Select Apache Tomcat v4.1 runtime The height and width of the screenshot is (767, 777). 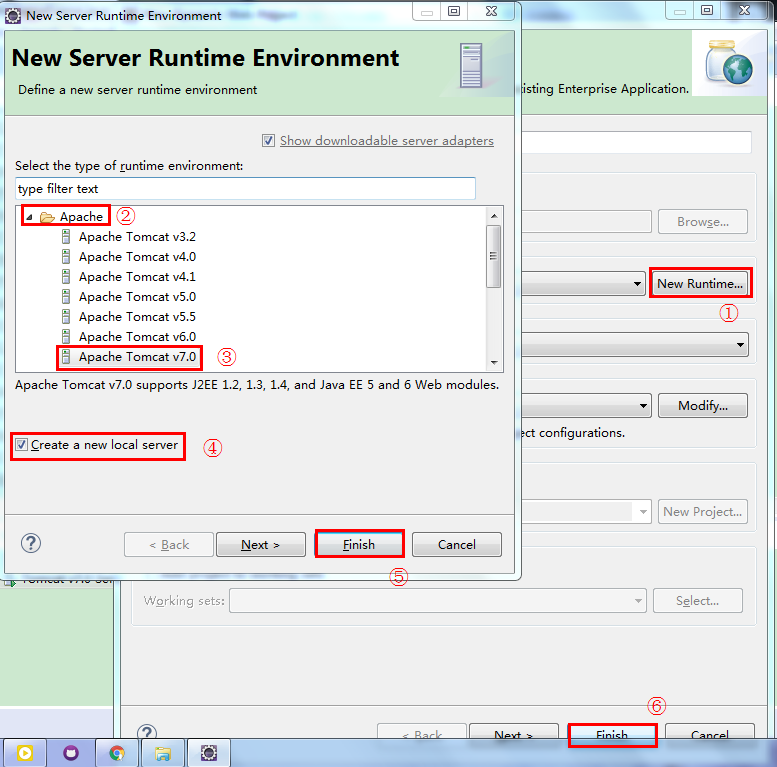pyautogui.click(x=137, y=276)
